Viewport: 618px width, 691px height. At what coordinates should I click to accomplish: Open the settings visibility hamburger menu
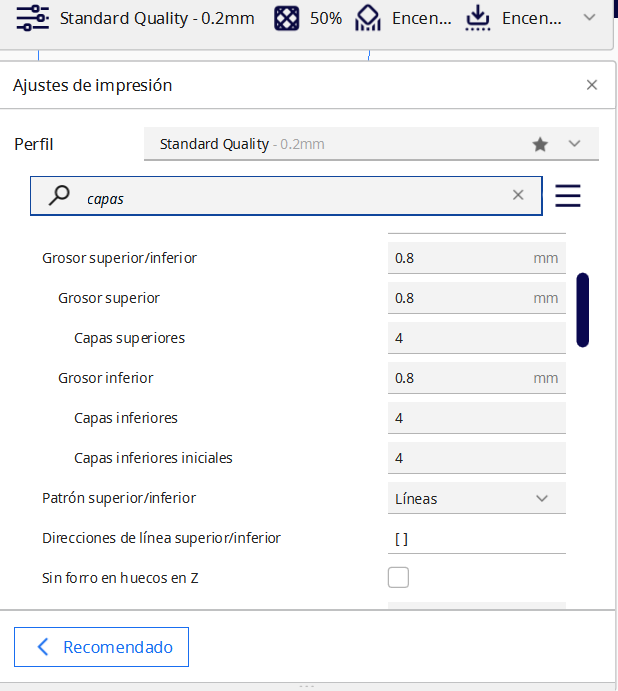click(568, 196)
